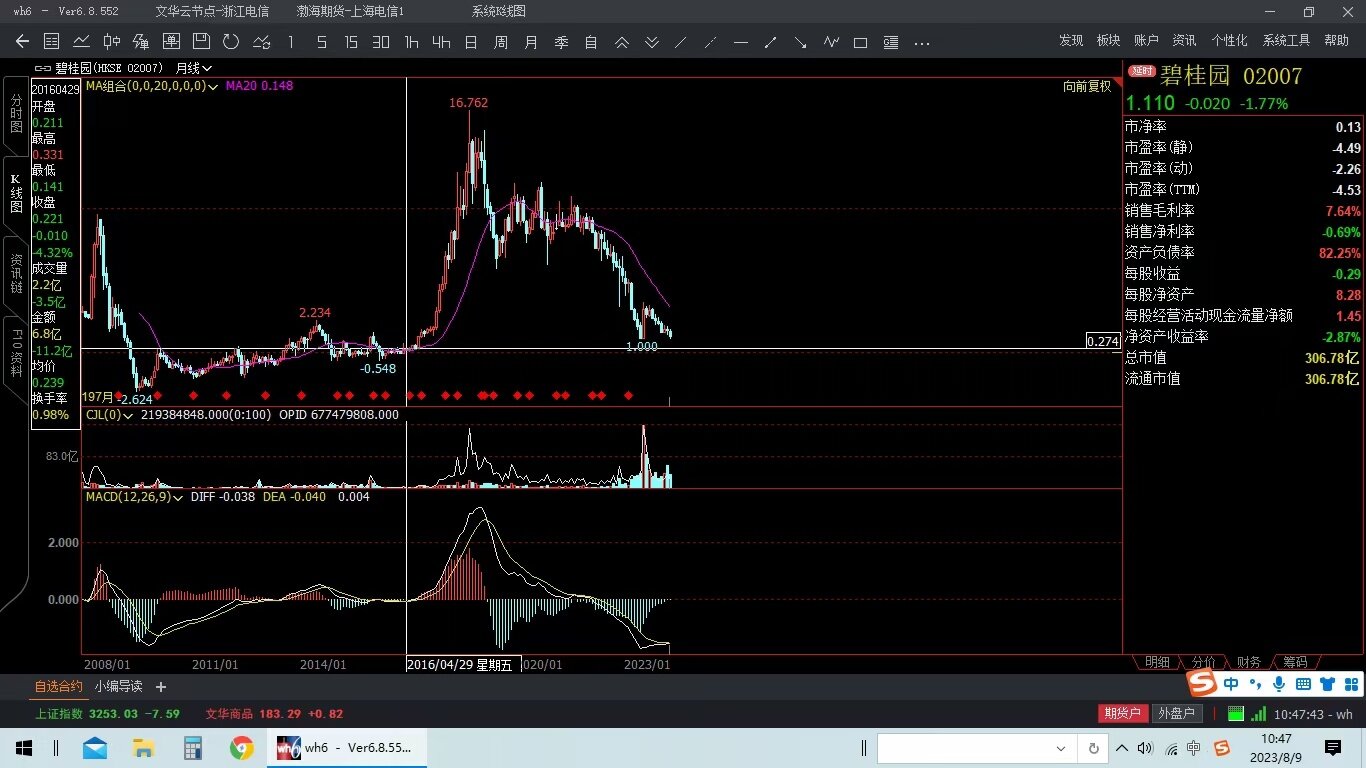Click the floppy disk save icon
This screenshot has height=768, width=1366.
pos(201,42)
